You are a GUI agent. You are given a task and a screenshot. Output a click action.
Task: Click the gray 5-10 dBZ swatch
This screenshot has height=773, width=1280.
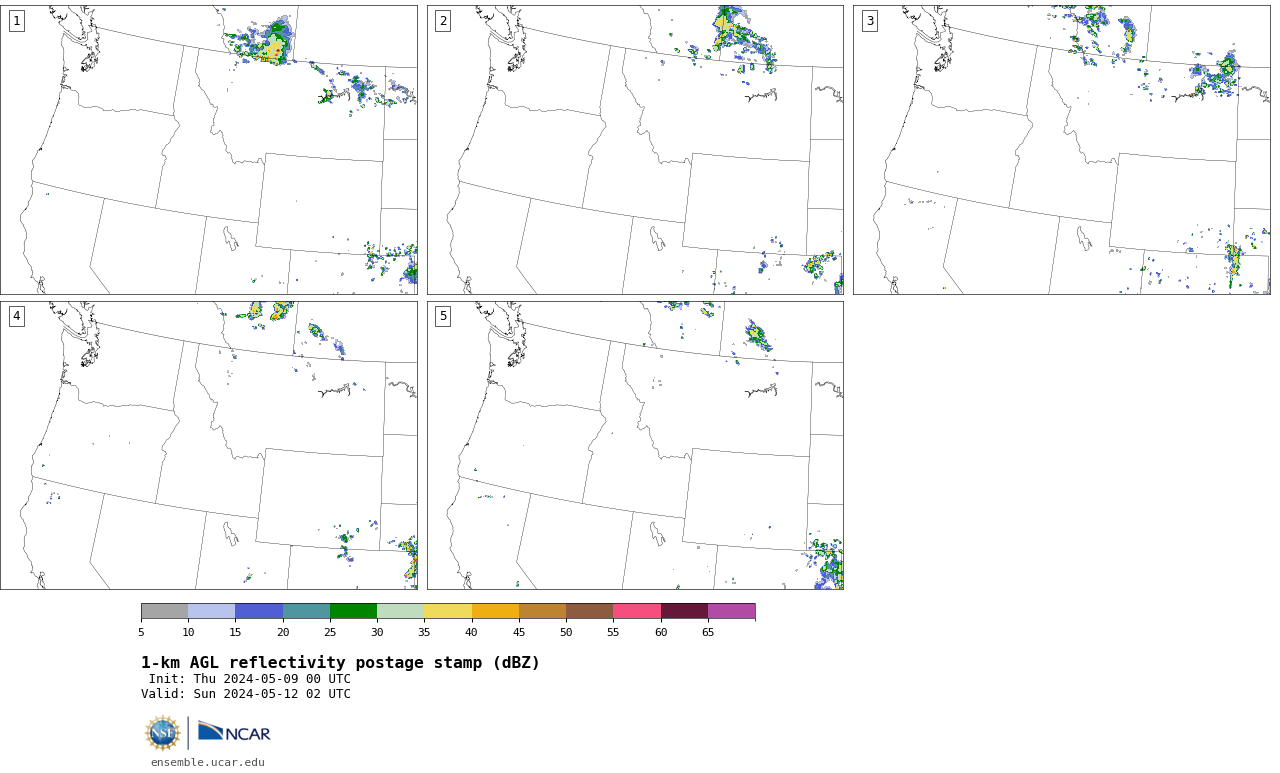(164, 611)
